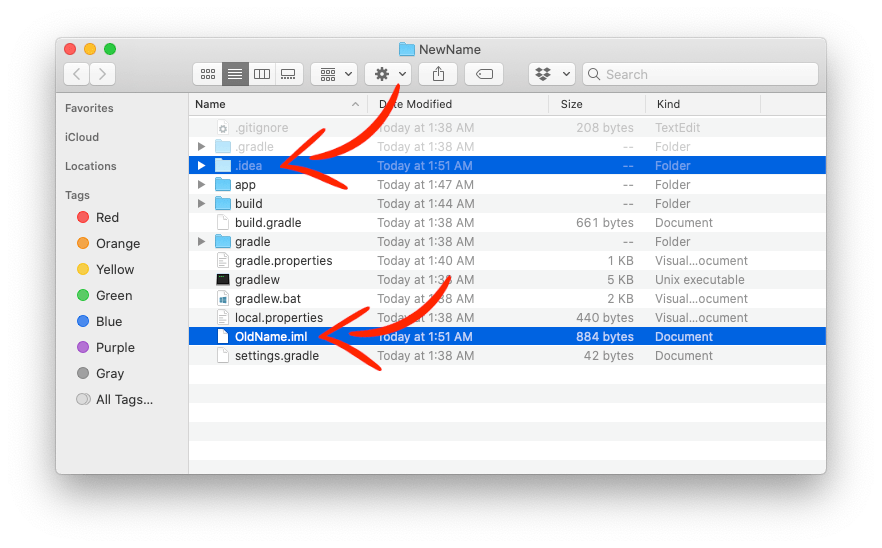
Task: Click the Favorites sidebar heading
Action: (89, 108)
